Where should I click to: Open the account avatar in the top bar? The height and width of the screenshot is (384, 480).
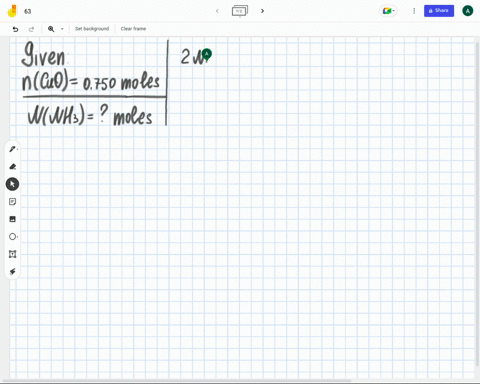pyautogui.click(x=467, y=11)
